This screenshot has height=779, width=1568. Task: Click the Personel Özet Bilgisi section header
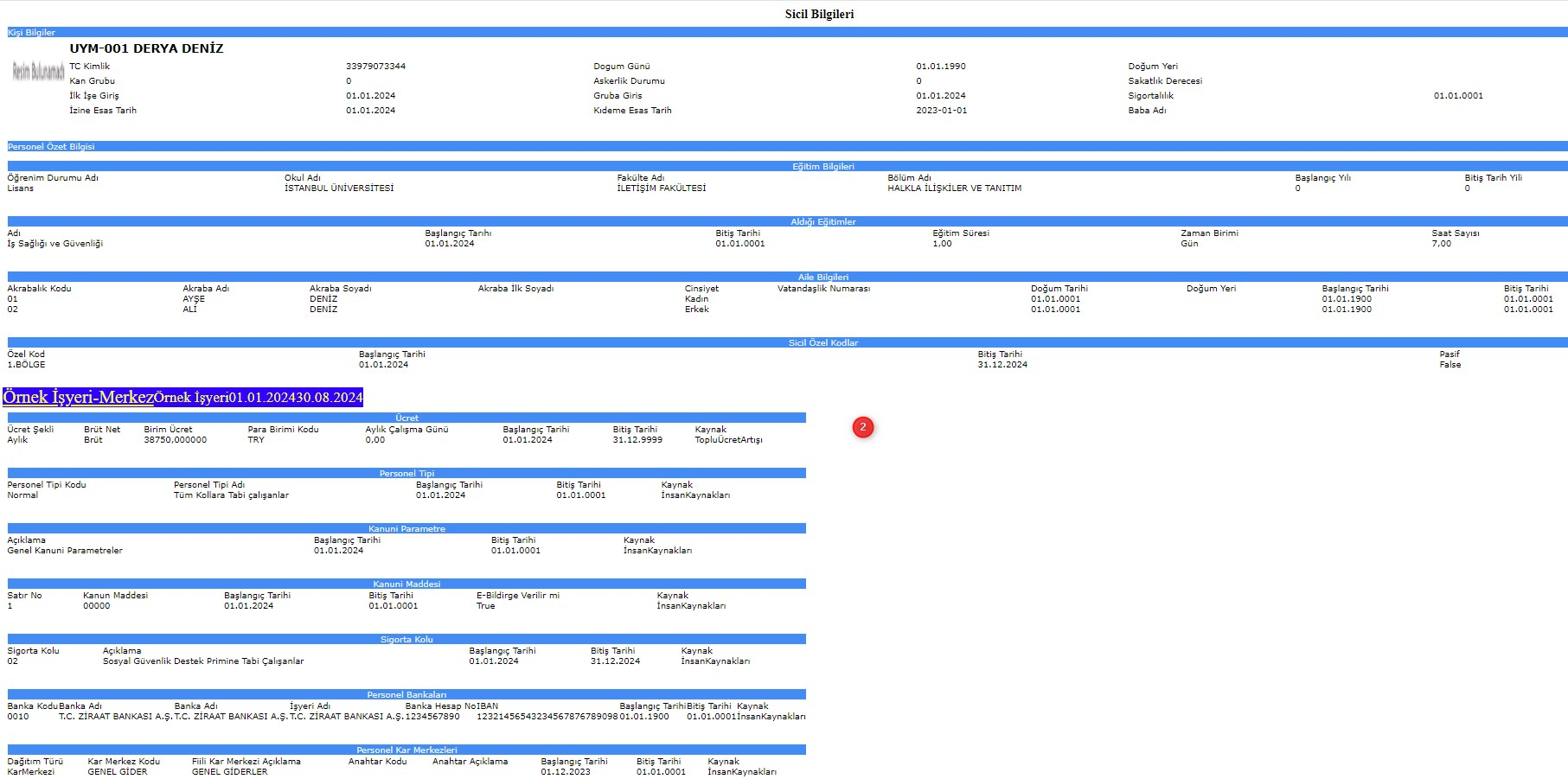pos(788,146)
